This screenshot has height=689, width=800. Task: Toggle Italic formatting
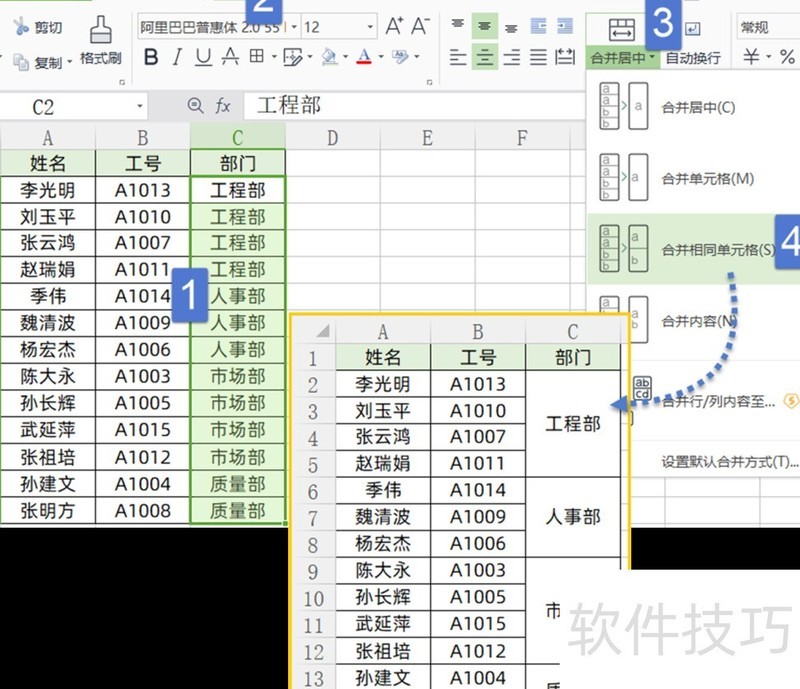(x=177, y=57)
